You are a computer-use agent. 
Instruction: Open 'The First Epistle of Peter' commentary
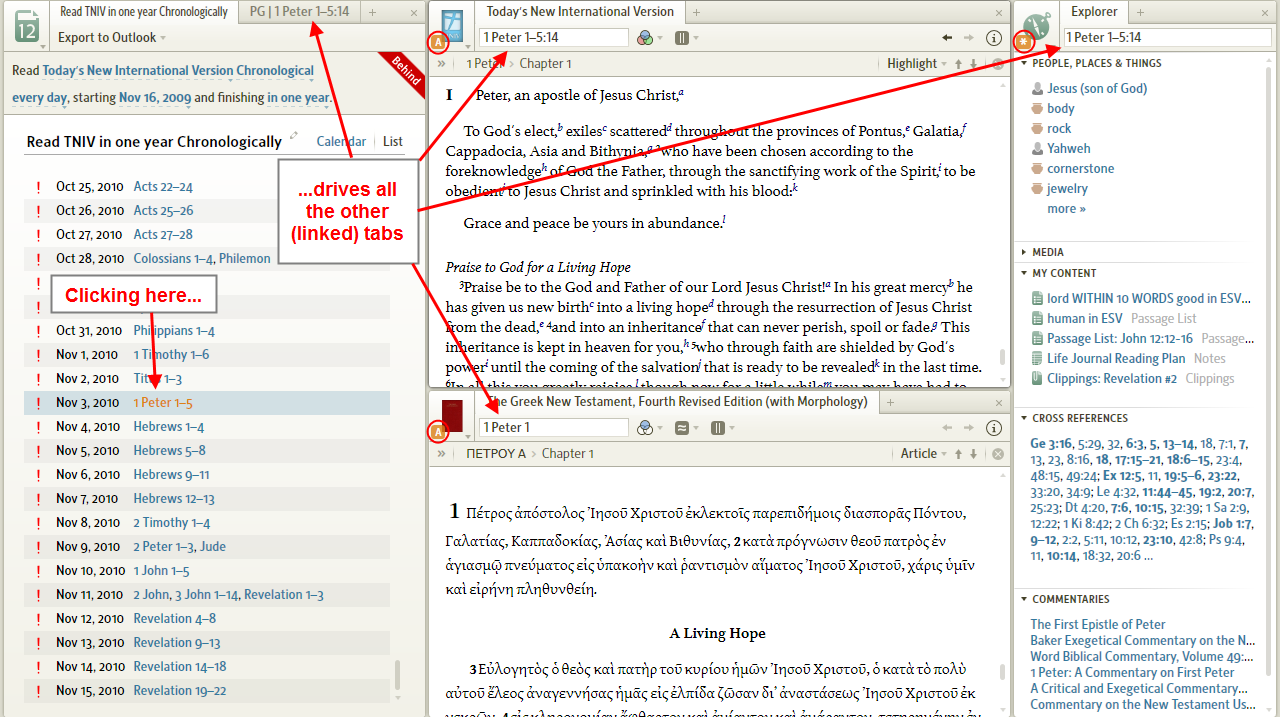point(1098,625)
